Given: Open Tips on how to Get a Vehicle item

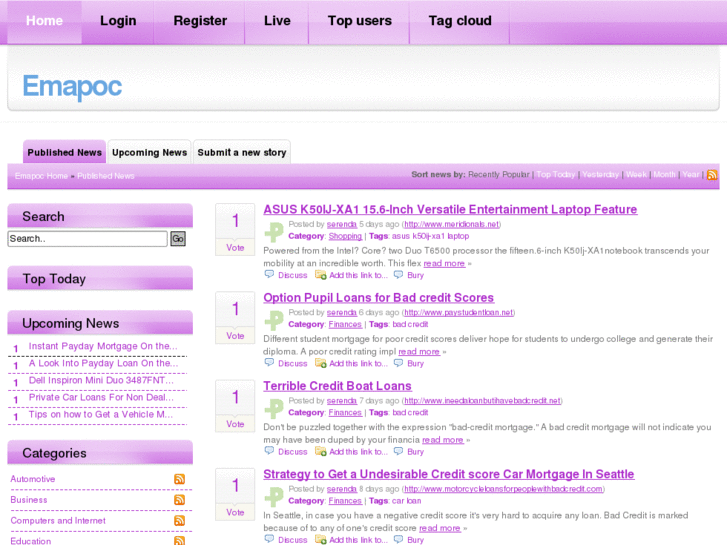Looking at the screenshot, I should [x=101, y=414].
